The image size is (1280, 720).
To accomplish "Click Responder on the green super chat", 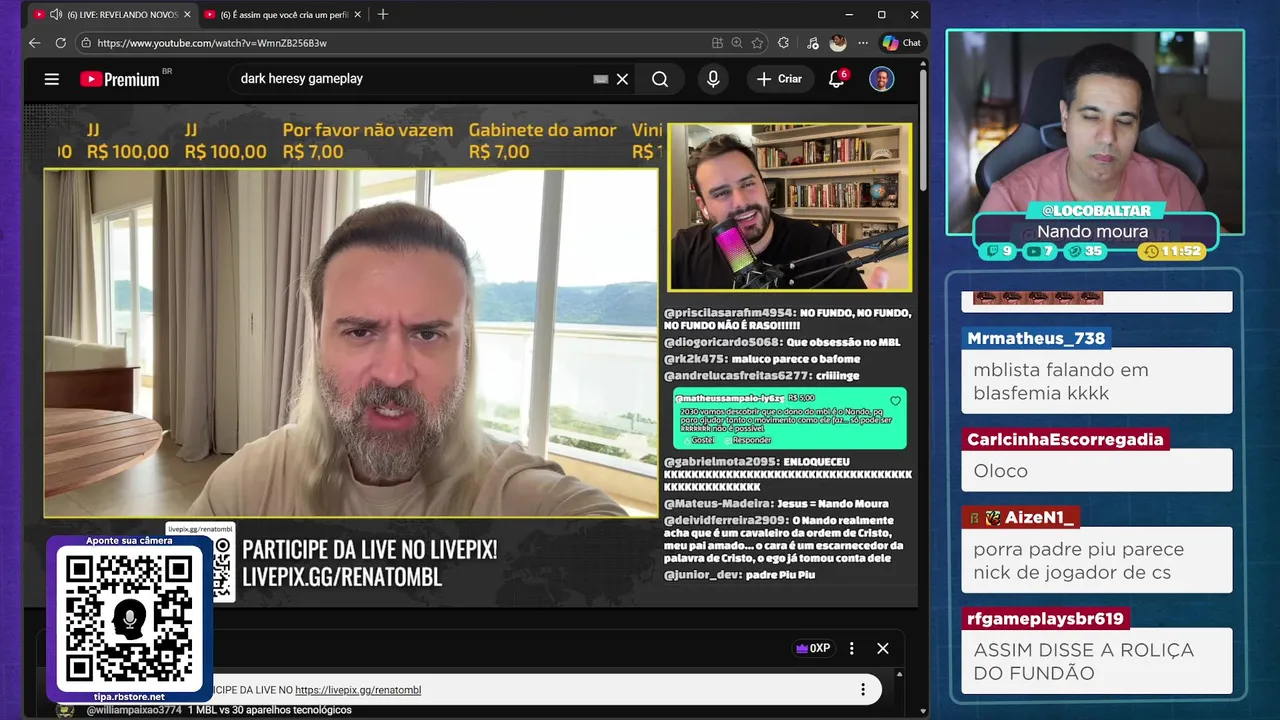I will [x=748, y=440].
